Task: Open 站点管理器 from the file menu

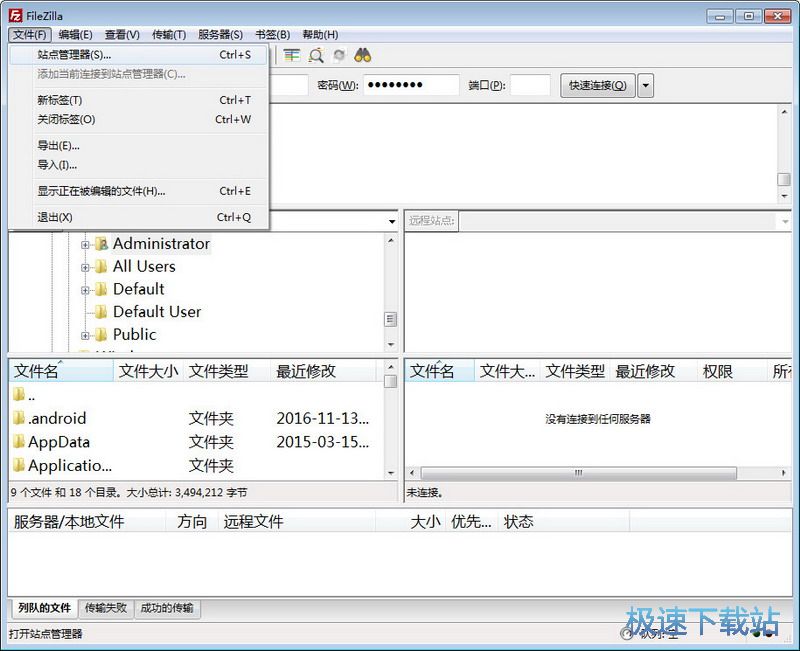Action: pos(90,57)
